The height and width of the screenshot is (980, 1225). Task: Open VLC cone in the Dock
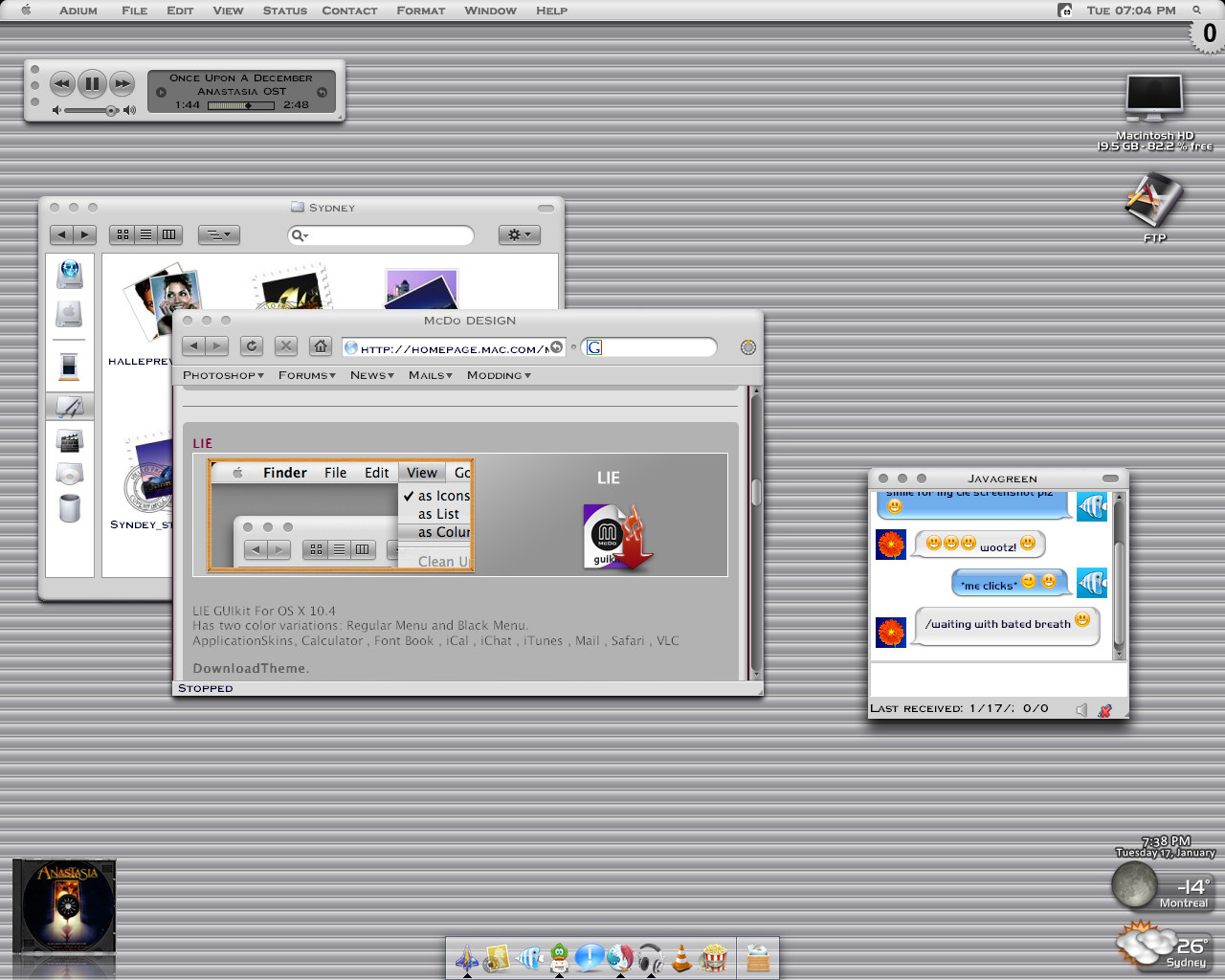pos(681,957)
